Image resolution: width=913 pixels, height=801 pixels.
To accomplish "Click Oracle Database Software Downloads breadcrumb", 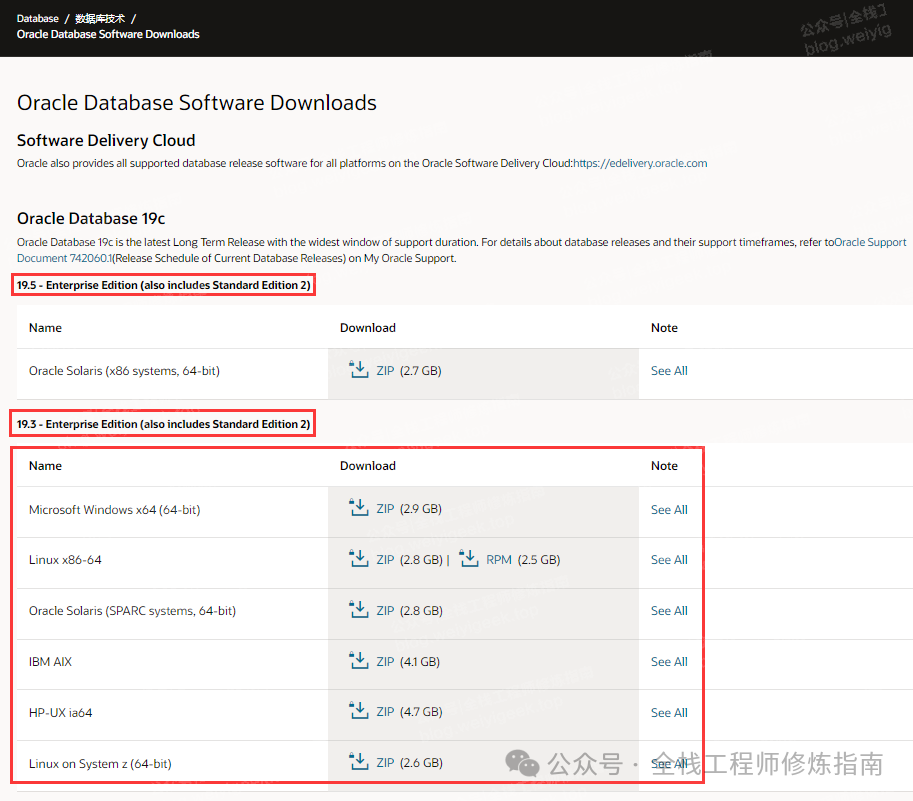I will click(108, 34).
